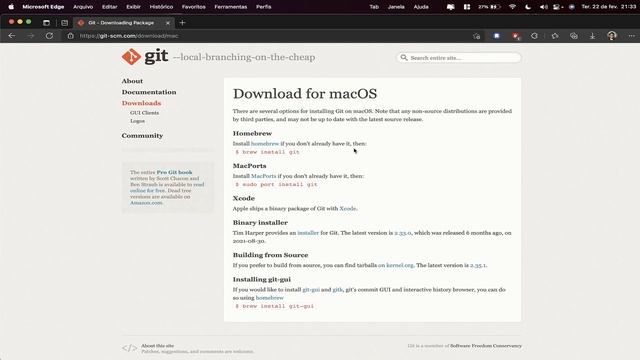Open the Perfis menu
640x360 pixels.
tap(264, 7)
